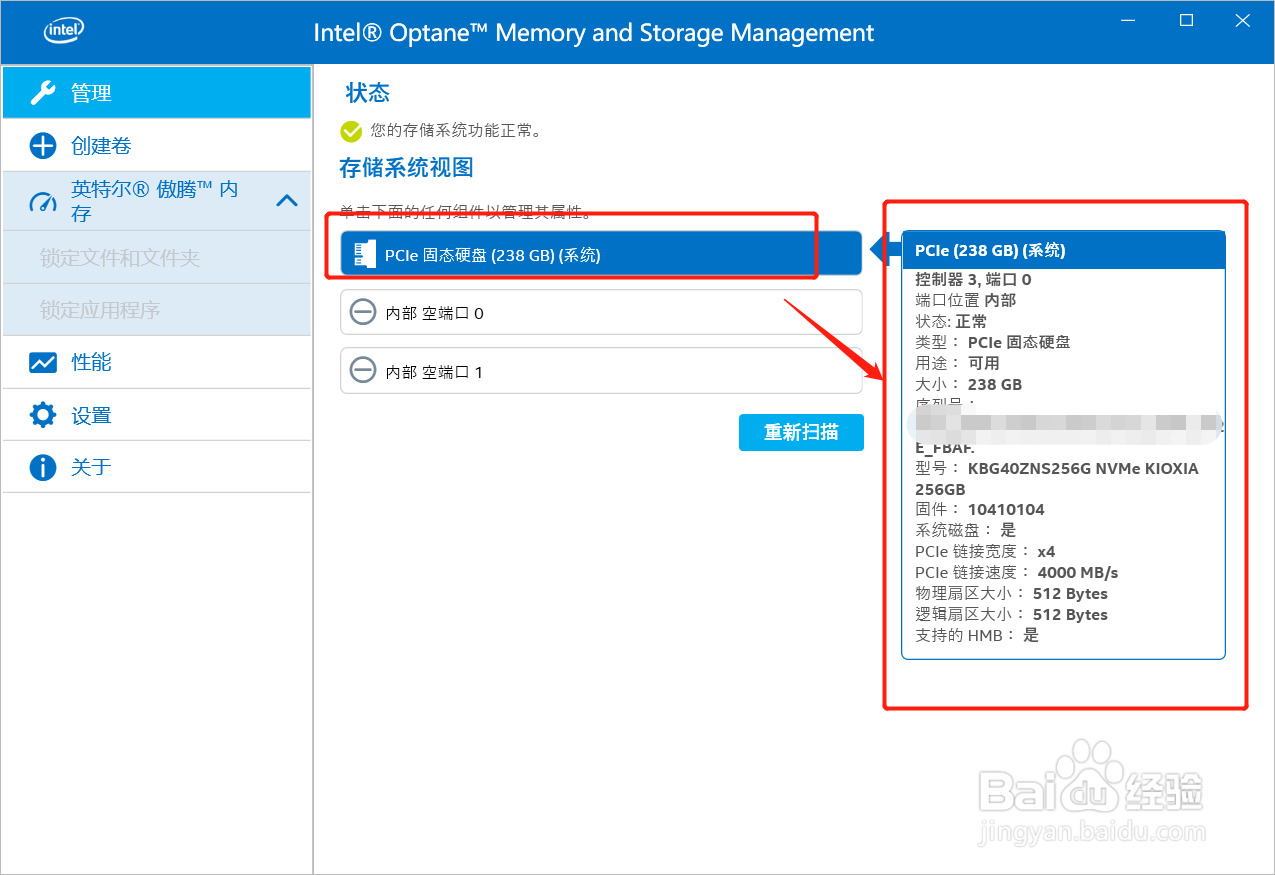
Task: Collapse the 英特尔 傲腾 内存 section chevron
Action: (x=286, y=201)
